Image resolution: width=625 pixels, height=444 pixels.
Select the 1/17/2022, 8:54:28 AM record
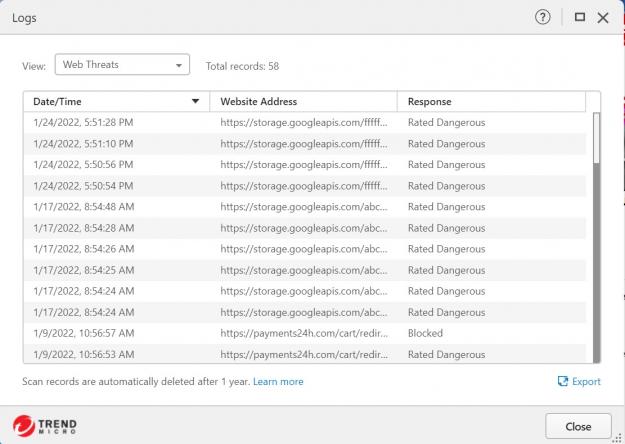pyautogui.click(x=305, y=228)
